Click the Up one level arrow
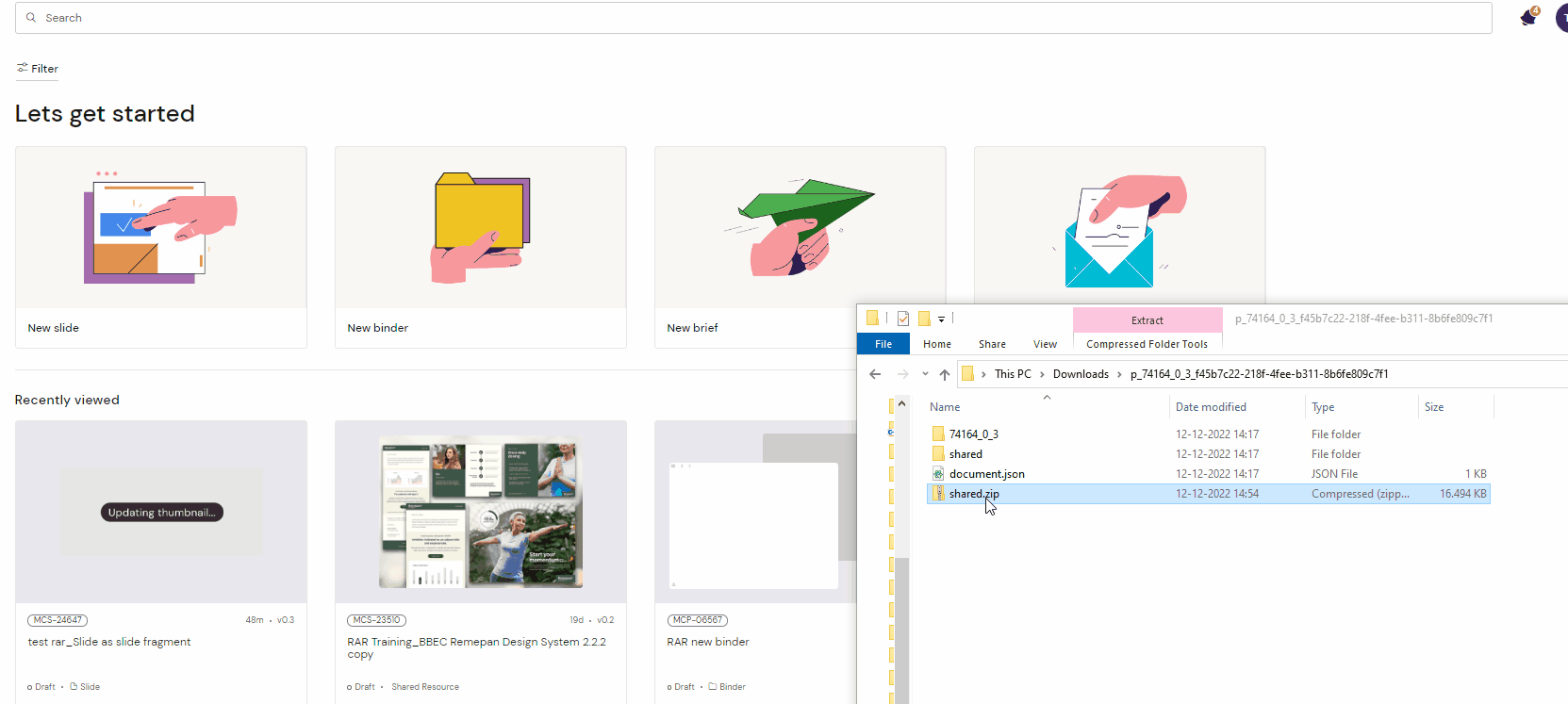Screen dimensions: 1568x704 (x=944, y=374)
